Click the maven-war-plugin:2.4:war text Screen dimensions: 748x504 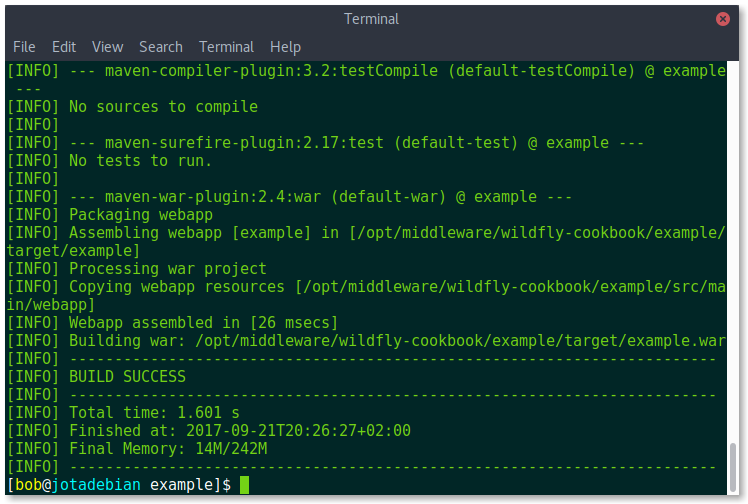click(213, 197)
